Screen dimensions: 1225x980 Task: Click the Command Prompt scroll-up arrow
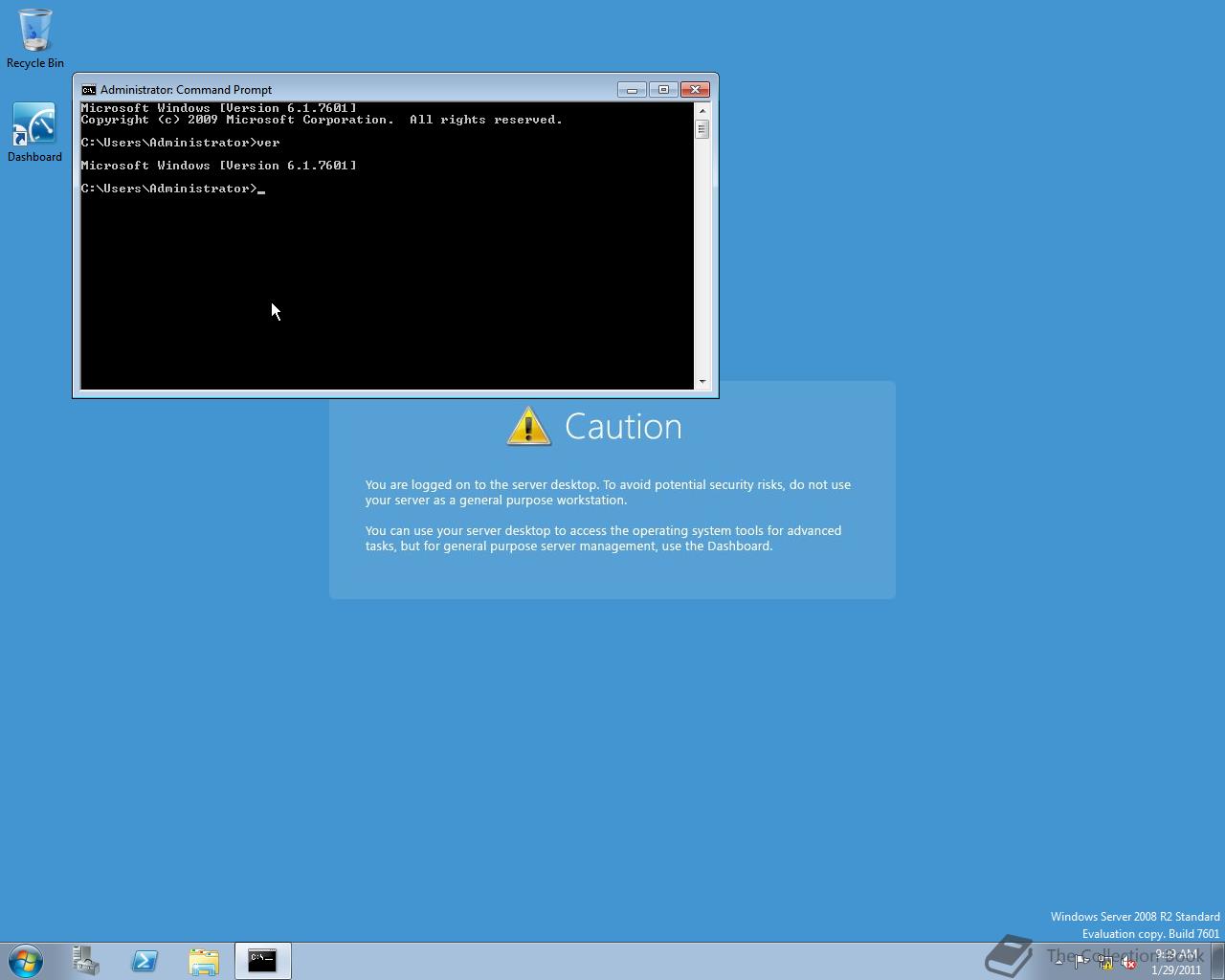(702, 110)
